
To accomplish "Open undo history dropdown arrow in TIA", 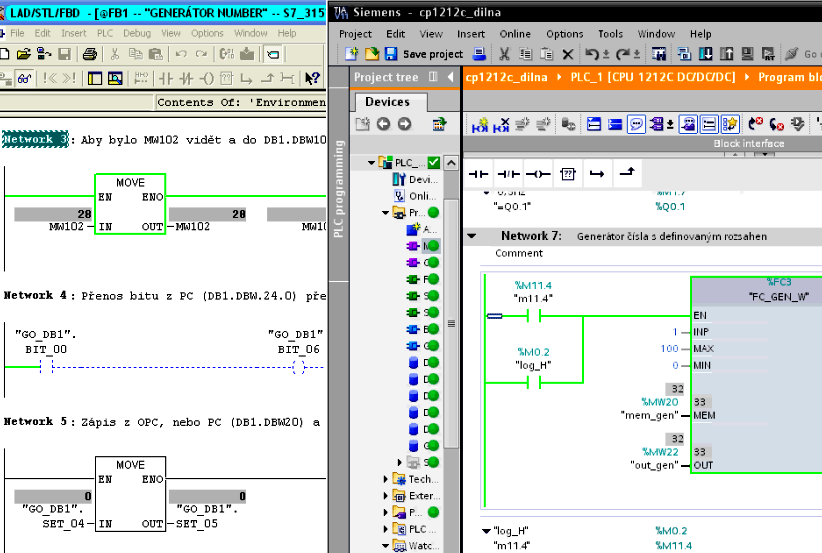I will pyautogui.click(x=606, y=54).
